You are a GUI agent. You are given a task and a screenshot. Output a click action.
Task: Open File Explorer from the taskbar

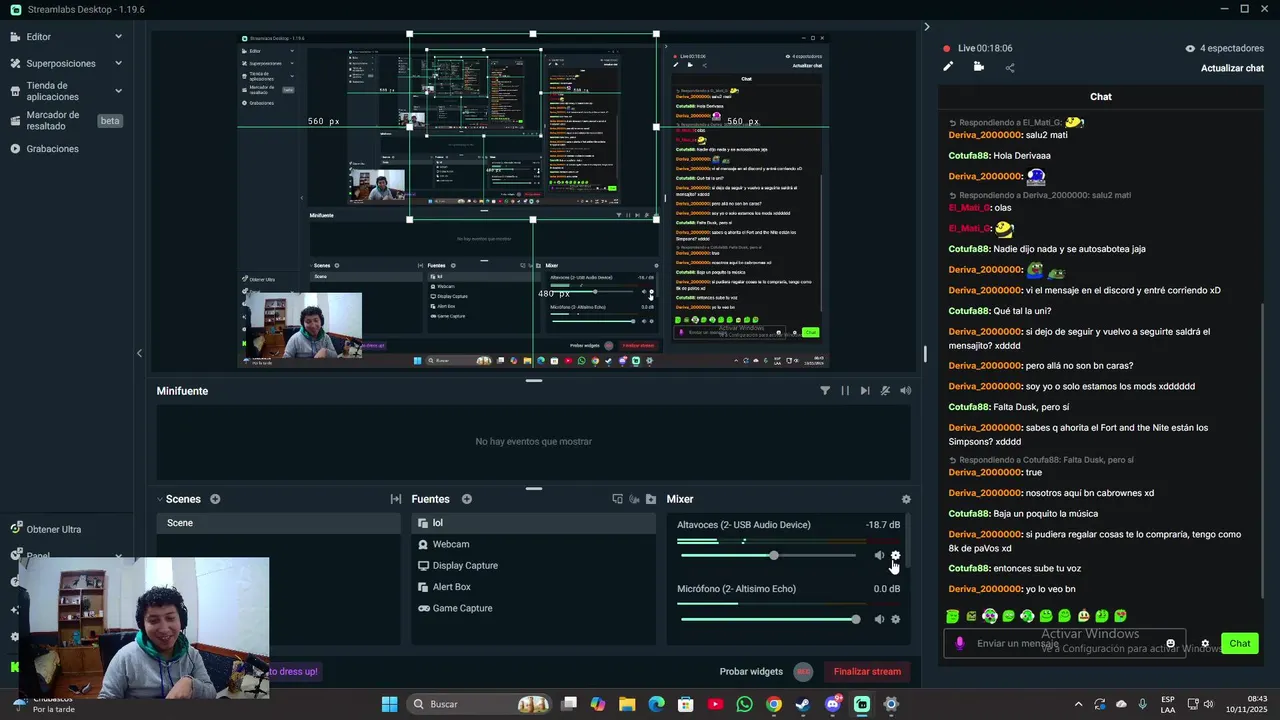[627, 704]
